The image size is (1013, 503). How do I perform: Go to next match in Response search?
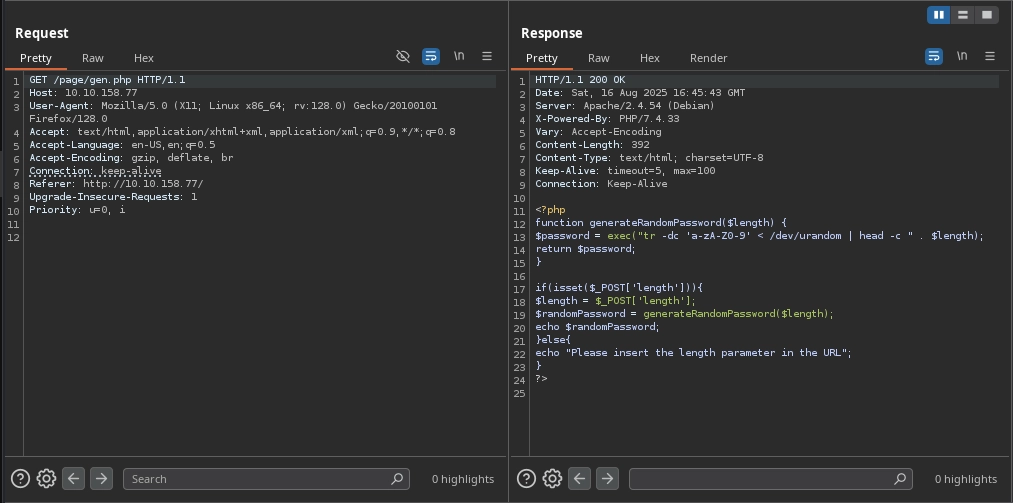pos(607,479)
